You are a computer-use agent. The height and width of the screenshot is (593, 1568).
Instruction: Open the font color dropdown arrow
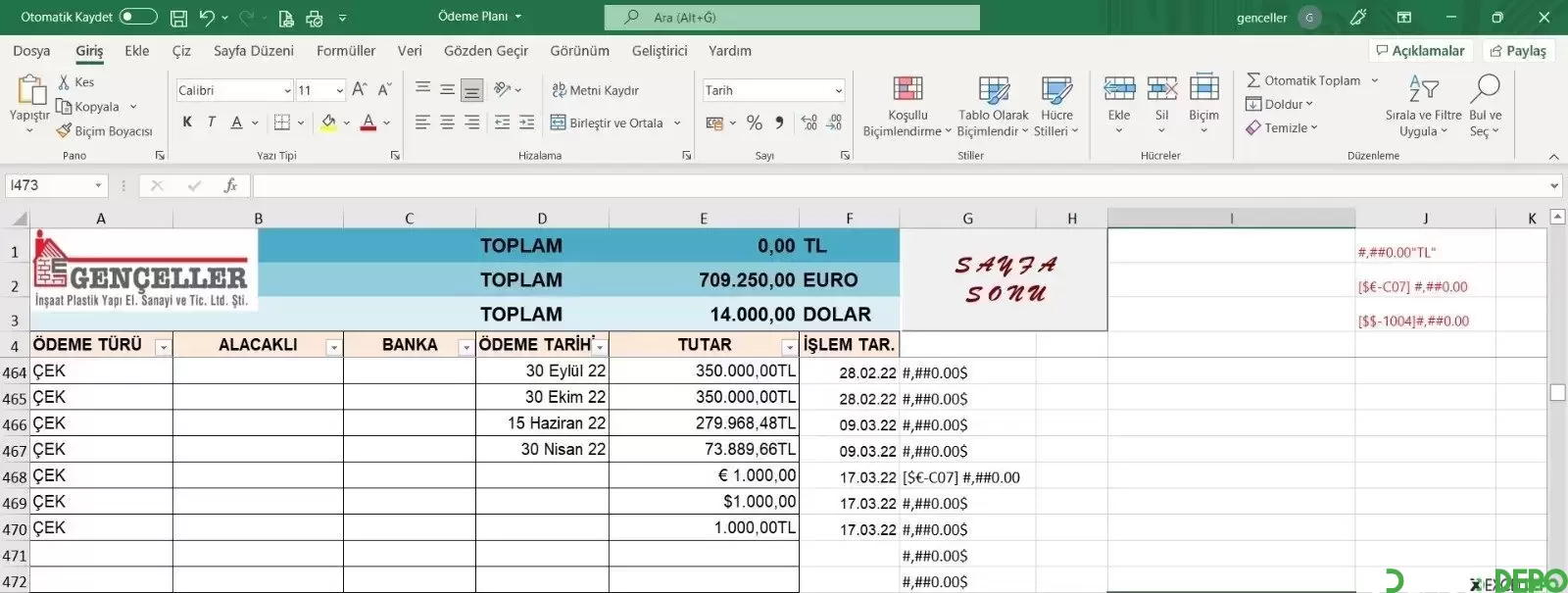pyautogui.click(x=387, y=124)
